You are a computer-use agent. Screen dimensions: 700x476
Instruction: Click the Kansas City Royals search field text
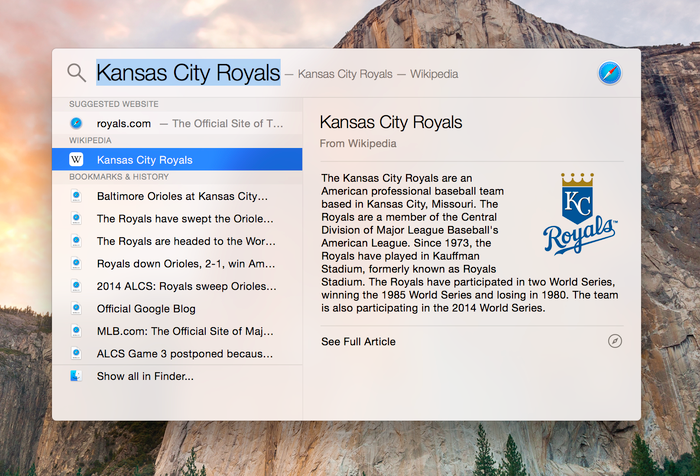click(x=188, y=72)
